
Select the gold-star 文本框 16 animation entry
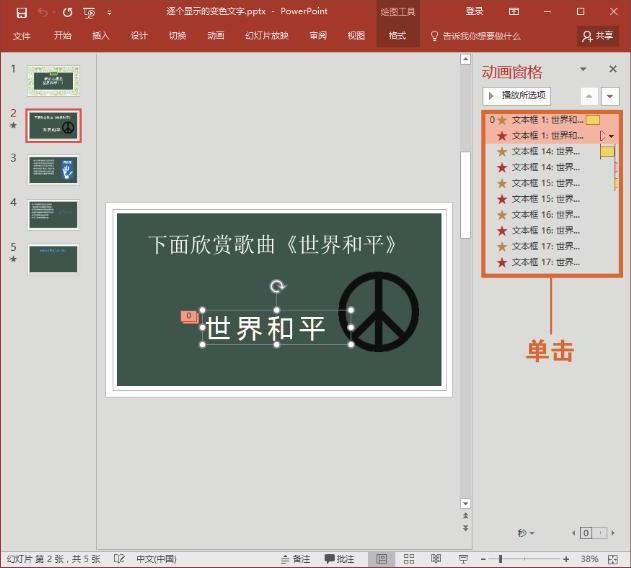coord(551,215)
